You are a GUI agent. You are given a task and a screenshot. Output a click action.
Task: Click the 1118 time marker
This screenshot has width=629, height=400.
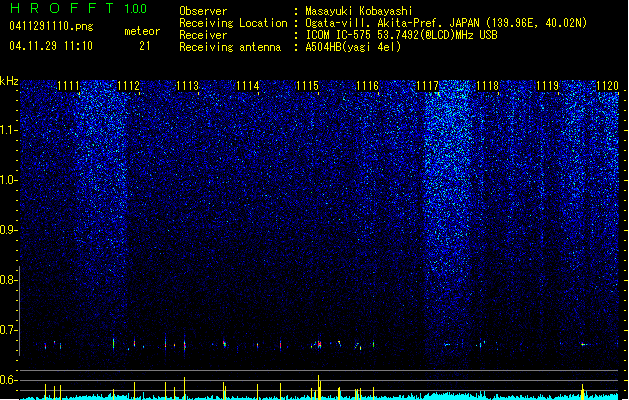point(487,86)
